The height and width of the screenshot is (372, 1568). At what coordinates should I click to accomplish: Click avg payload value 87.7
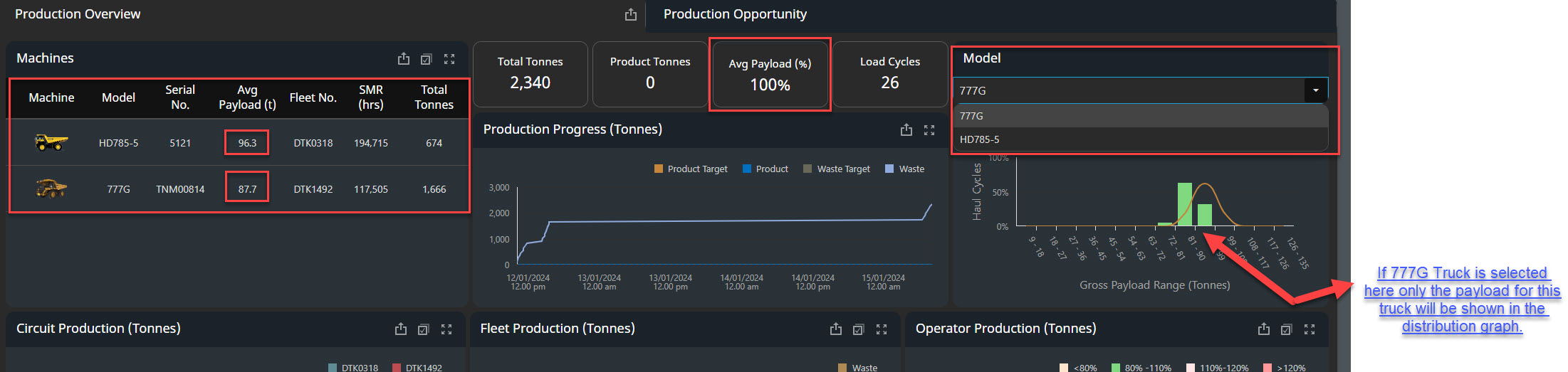pos(247,189)
